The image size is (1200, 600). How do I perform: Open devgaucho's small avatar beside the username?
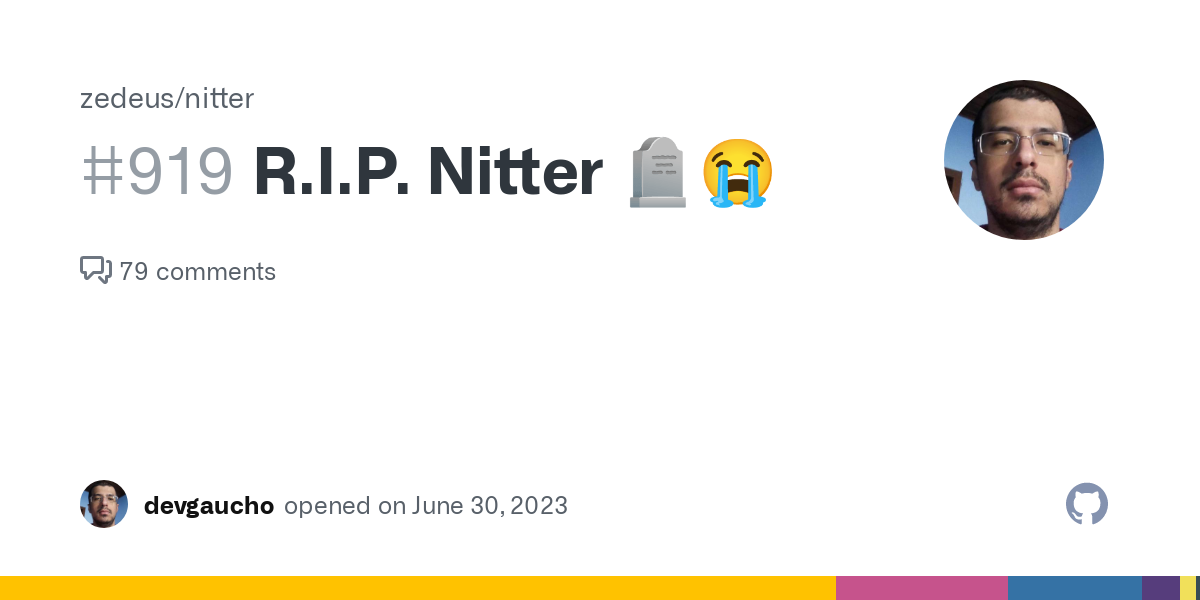click(104, 504)
